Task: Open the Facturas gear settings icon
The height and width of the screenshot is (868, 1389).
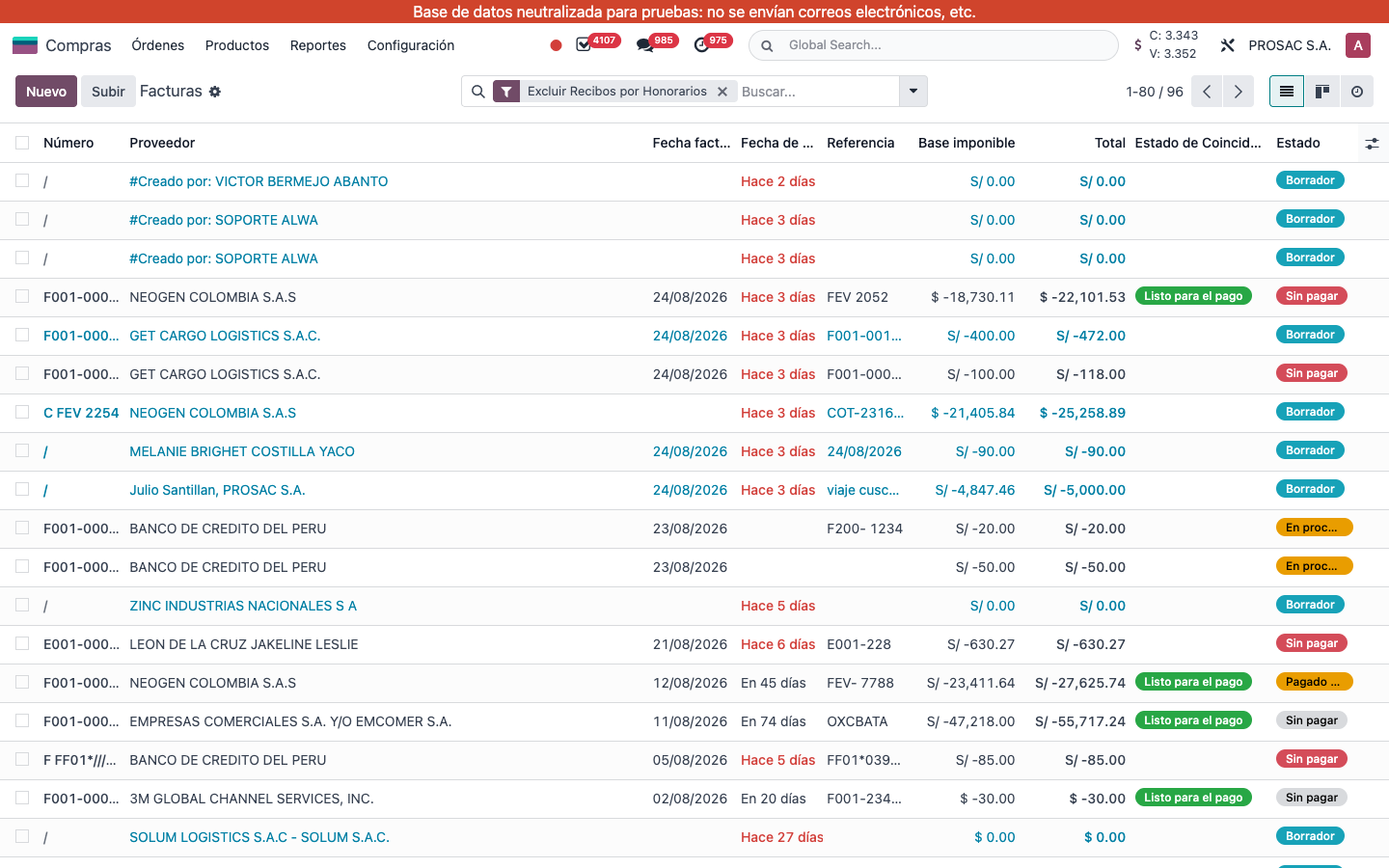Action: (215, 92)
